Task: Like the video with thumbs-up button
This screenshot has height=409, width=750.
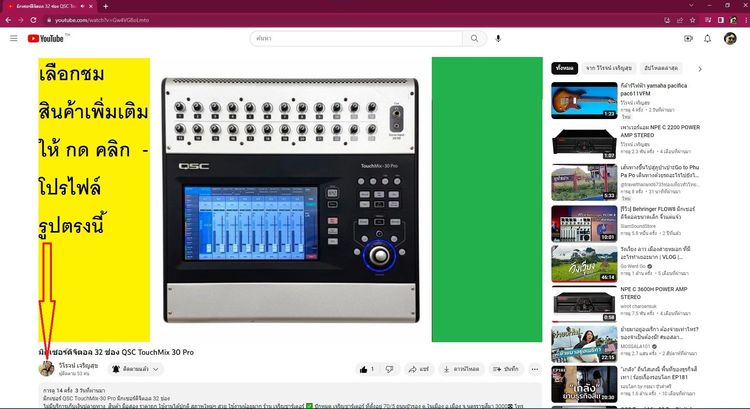Action: coord(367,369)
